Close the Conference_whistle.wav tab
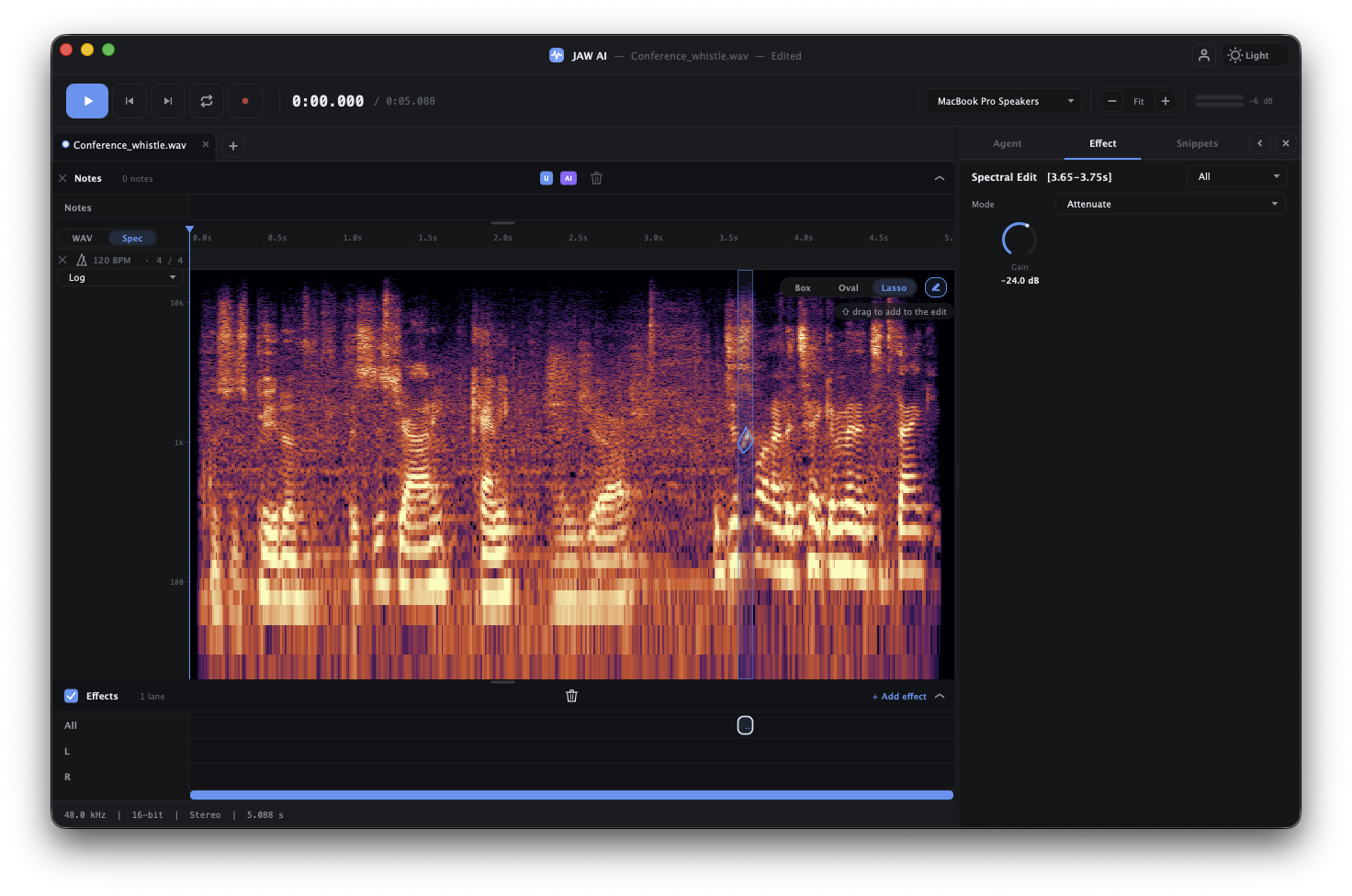 tap(206, 144)
